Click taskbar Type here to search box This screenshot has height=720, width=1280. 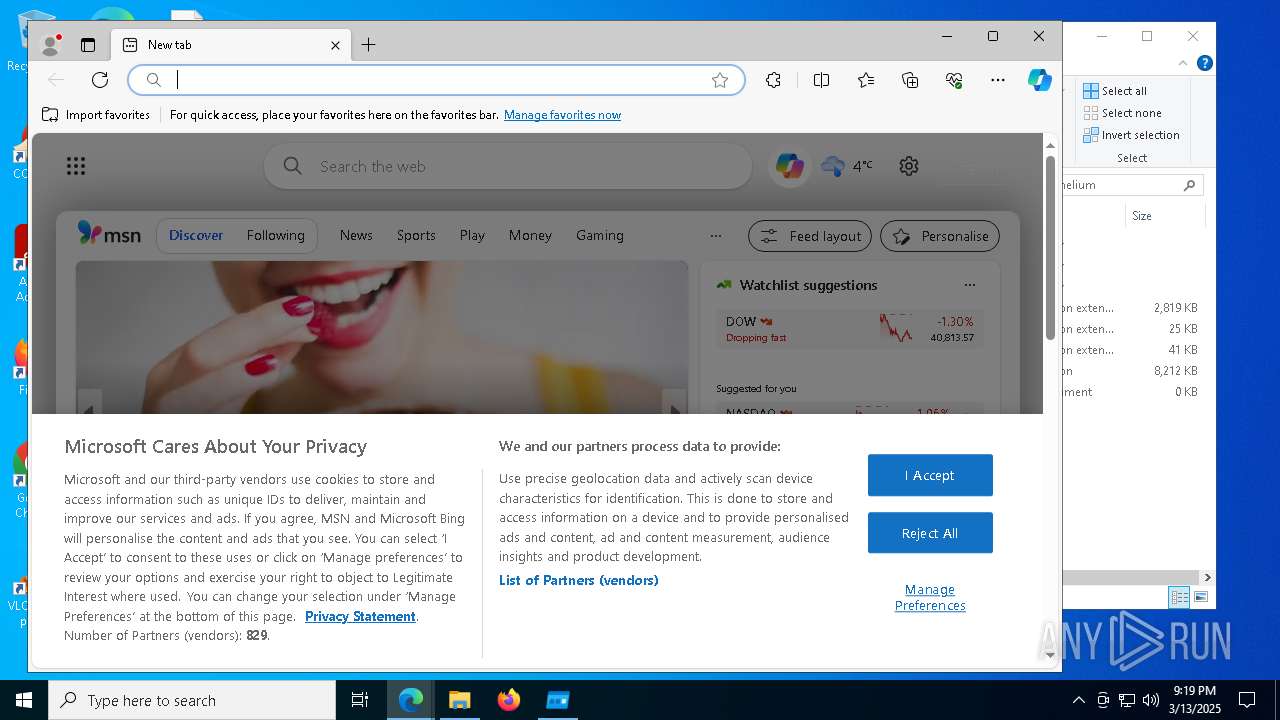[192, 700]
